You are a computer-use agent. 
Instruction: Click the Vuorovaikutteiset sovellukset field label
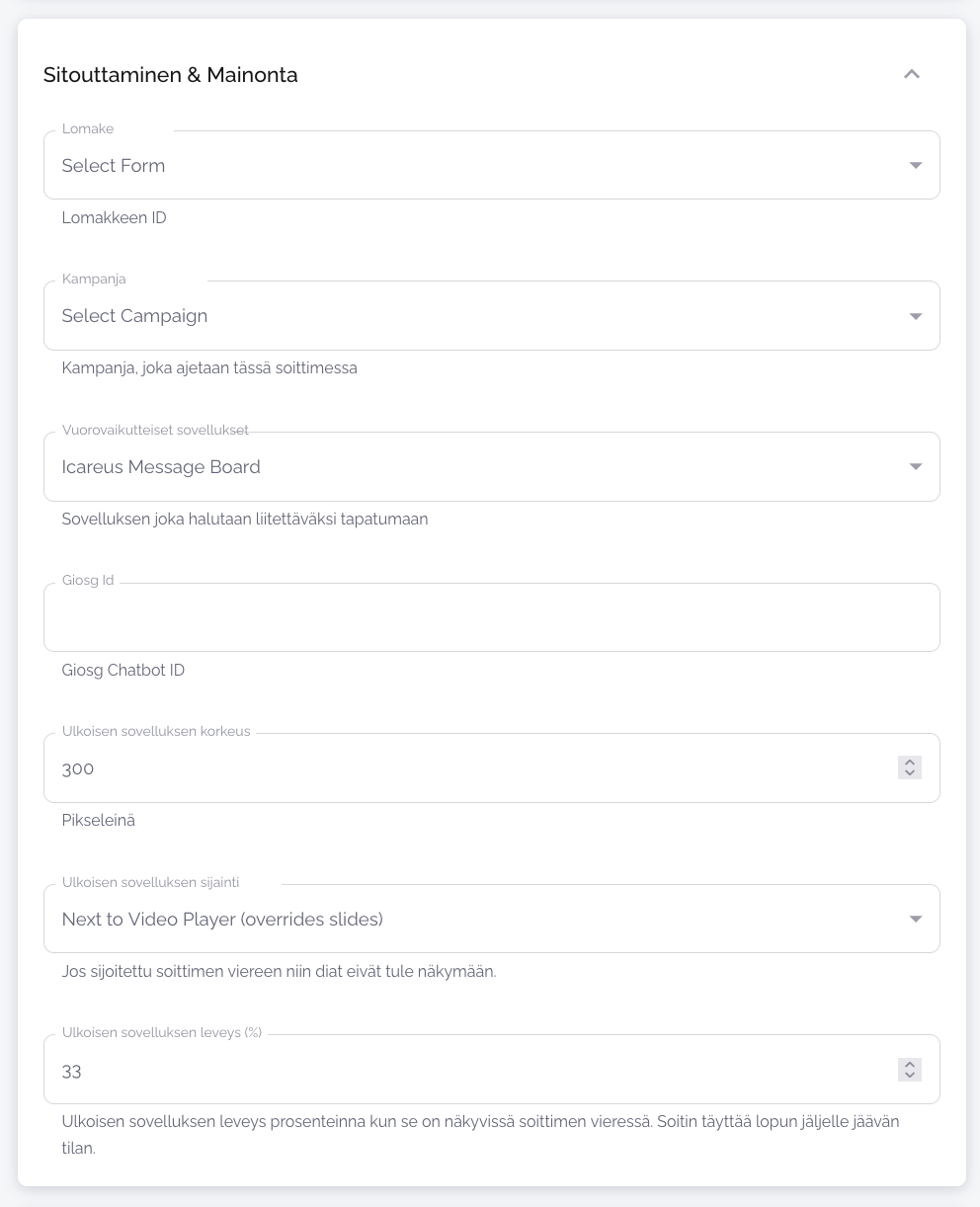point(155,431)
